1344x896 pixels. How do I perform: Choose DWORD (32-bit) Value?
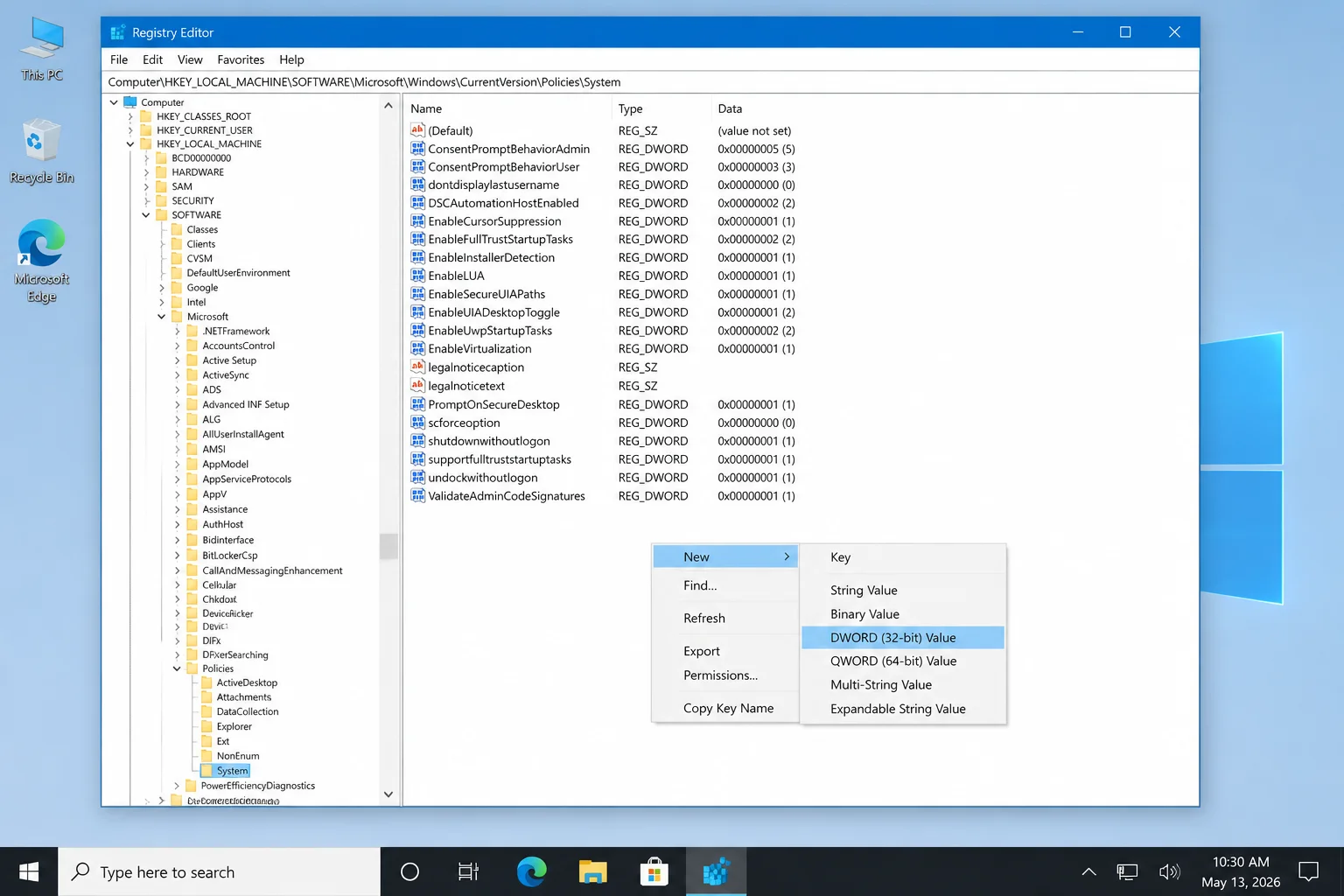pyautogui.click(x=902, y=638)
